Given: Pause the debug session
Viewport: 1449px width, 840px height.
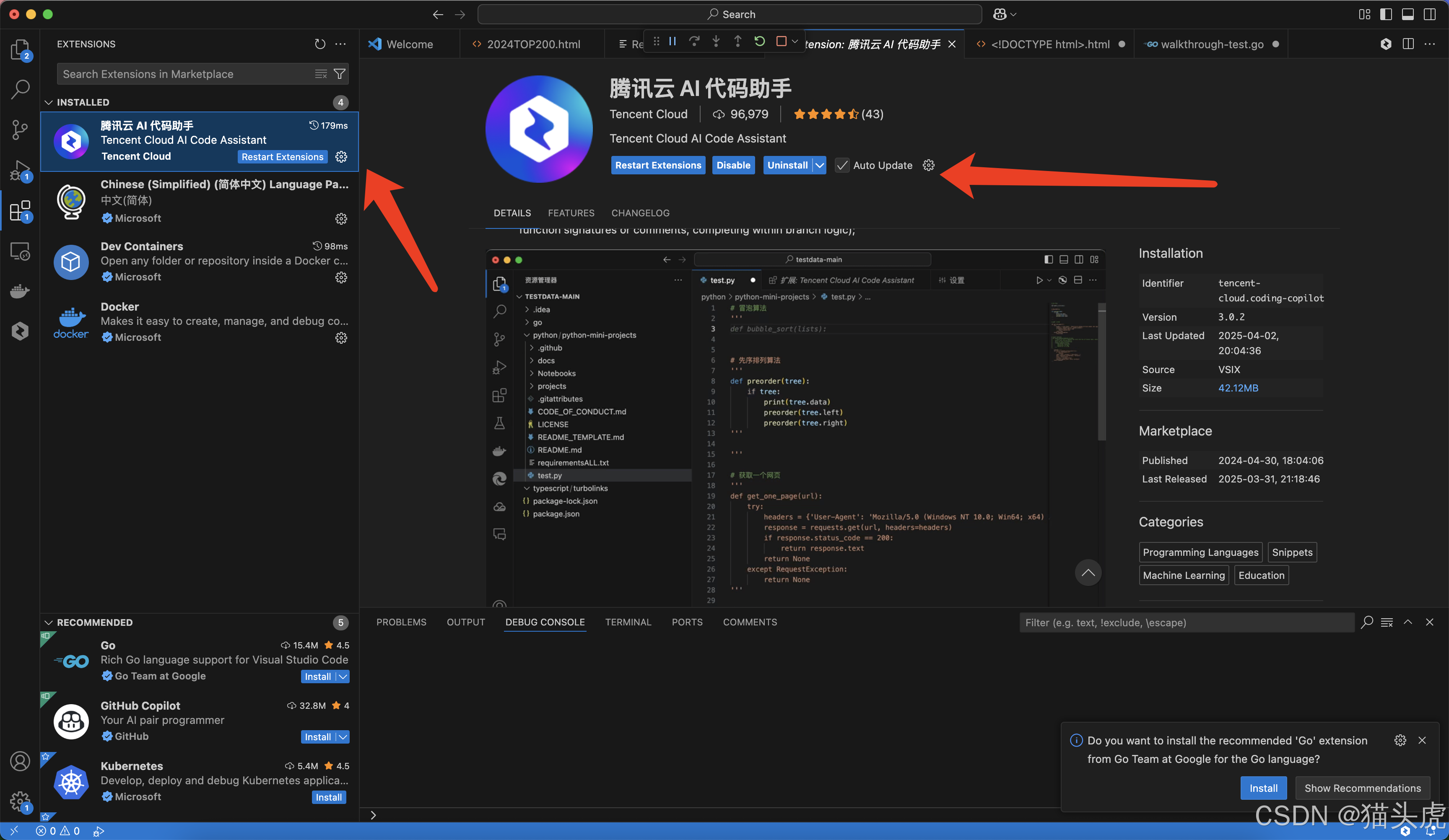Looking at the screenshot, I should (672, 41).
